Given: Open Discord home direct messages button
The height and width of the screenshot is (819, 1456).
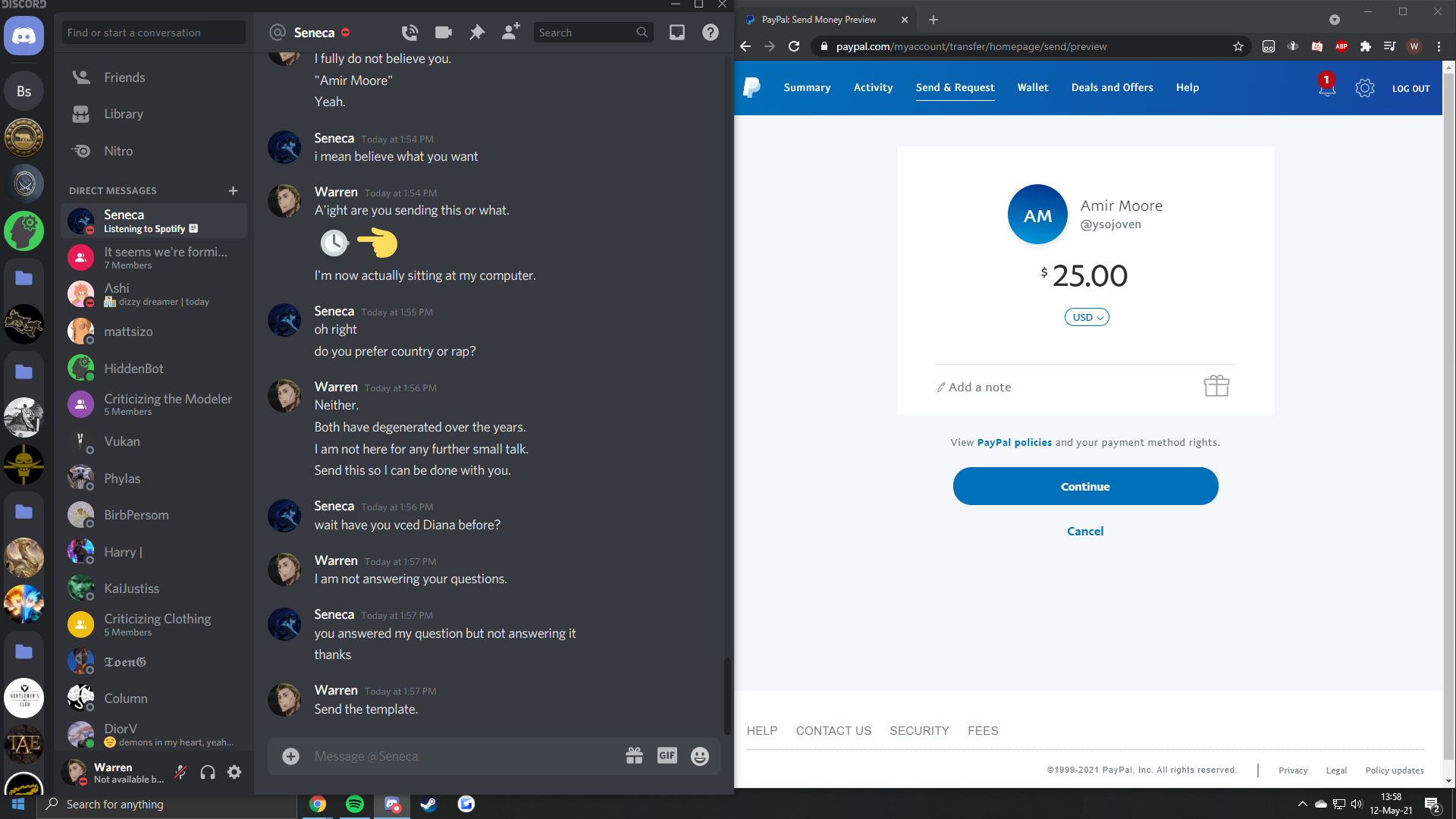Looking at the screenshot, I should pos(24,36).
